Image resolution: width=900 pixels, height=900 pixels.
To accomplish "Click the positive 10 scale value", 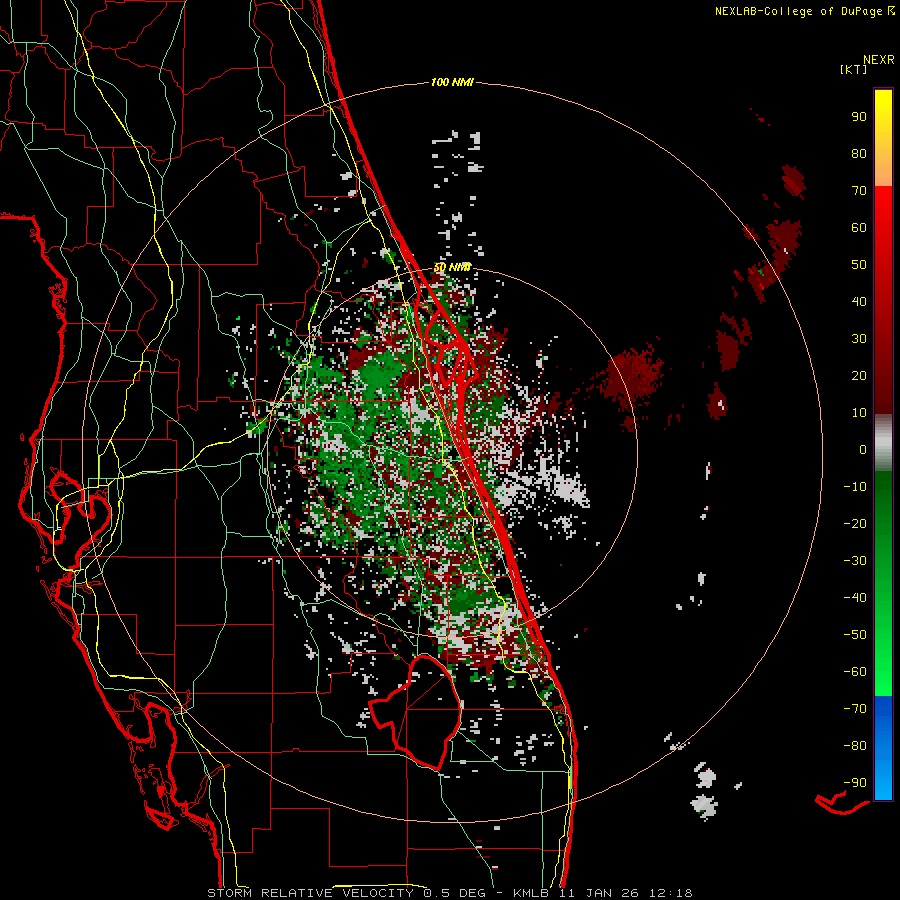I will click(859, 413).
